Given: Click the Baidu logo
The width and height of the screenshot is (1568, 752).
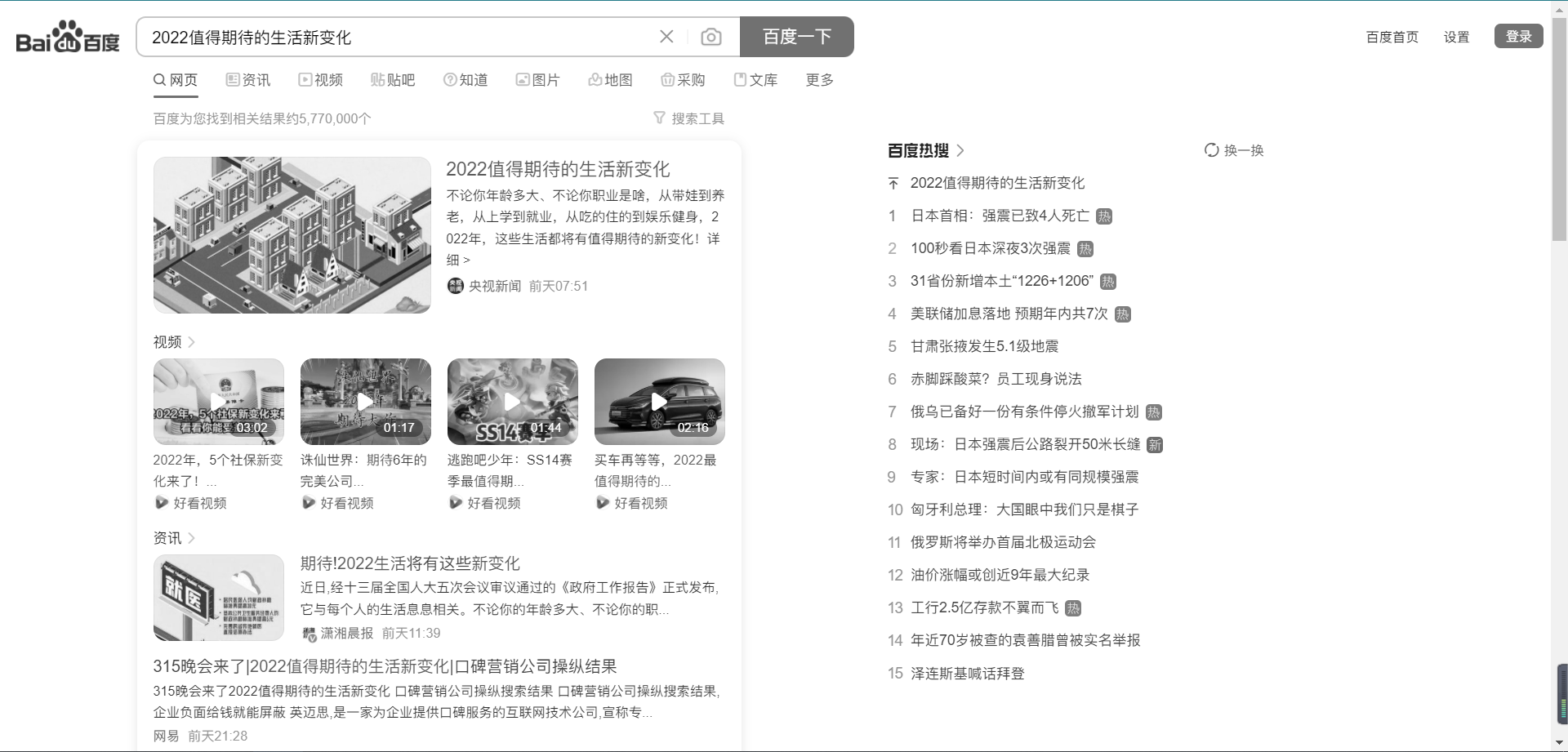Looking at the screenshot, I should tap(68, 37).
